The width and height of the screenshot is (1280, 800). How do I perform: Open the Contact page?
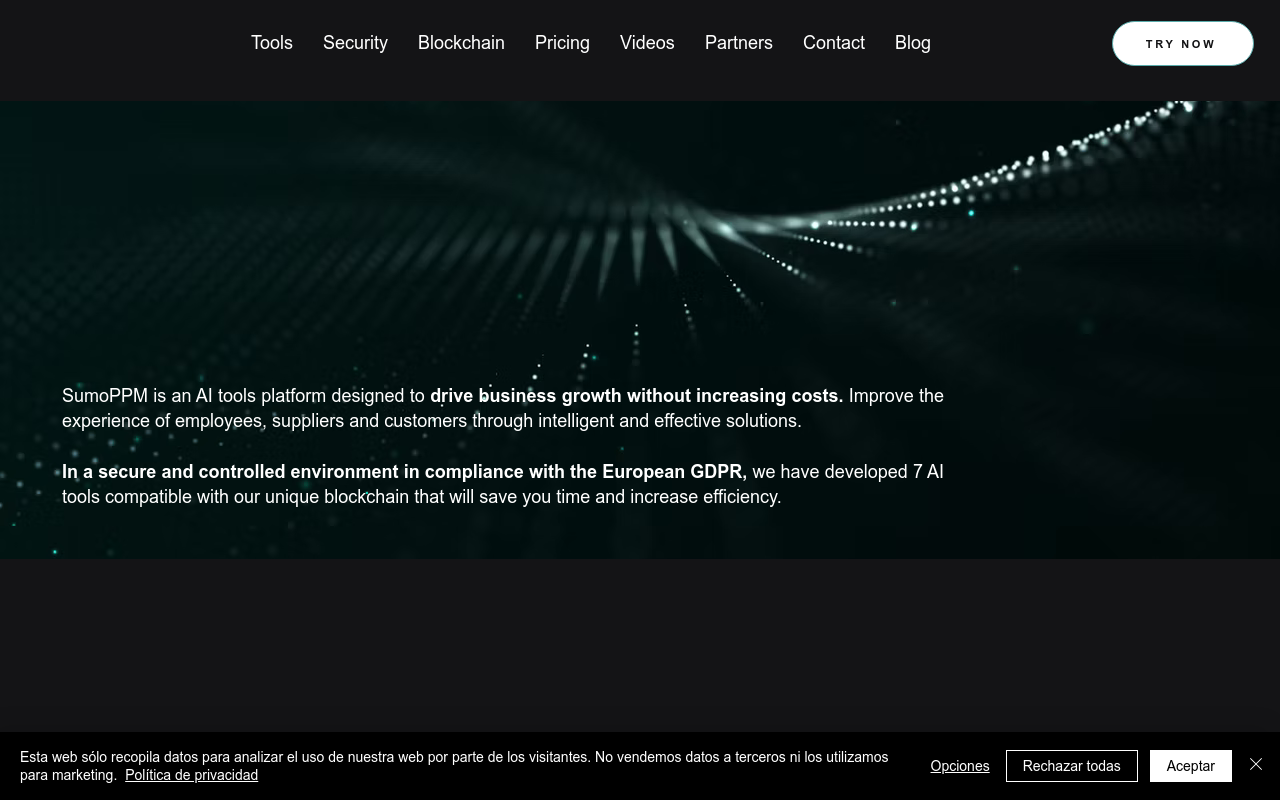(x=834, y=43)
